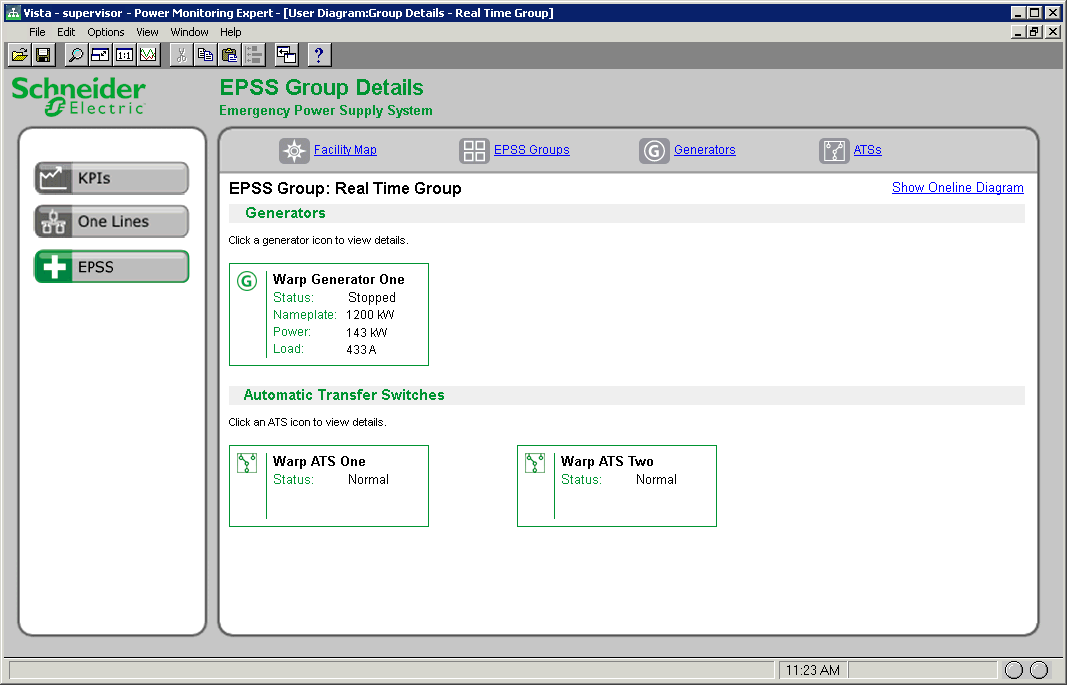The height and width of the screenshot is (686, 1068).
Task: Click the 11:23 AM time display
Action: point(812,670)
